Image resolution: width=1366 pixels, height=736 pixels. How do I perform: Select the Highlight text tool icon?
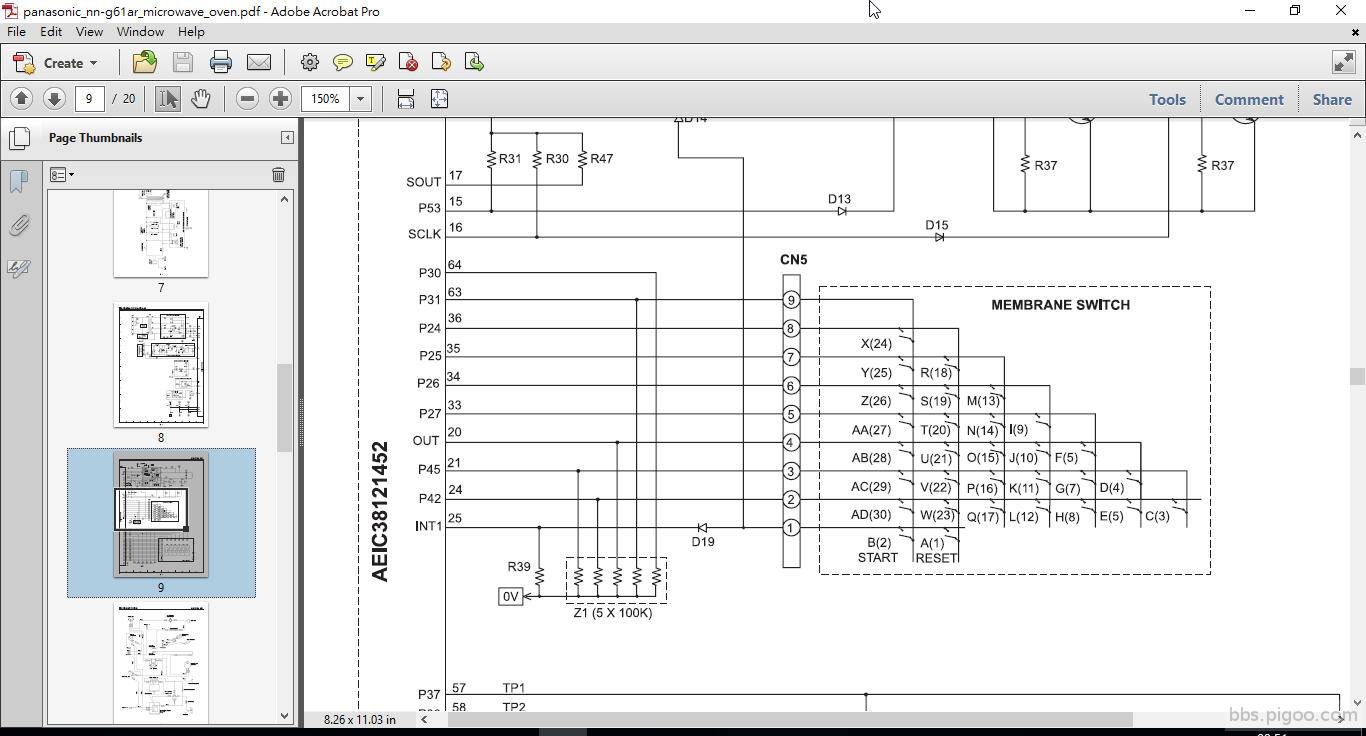tap(376, 63)
